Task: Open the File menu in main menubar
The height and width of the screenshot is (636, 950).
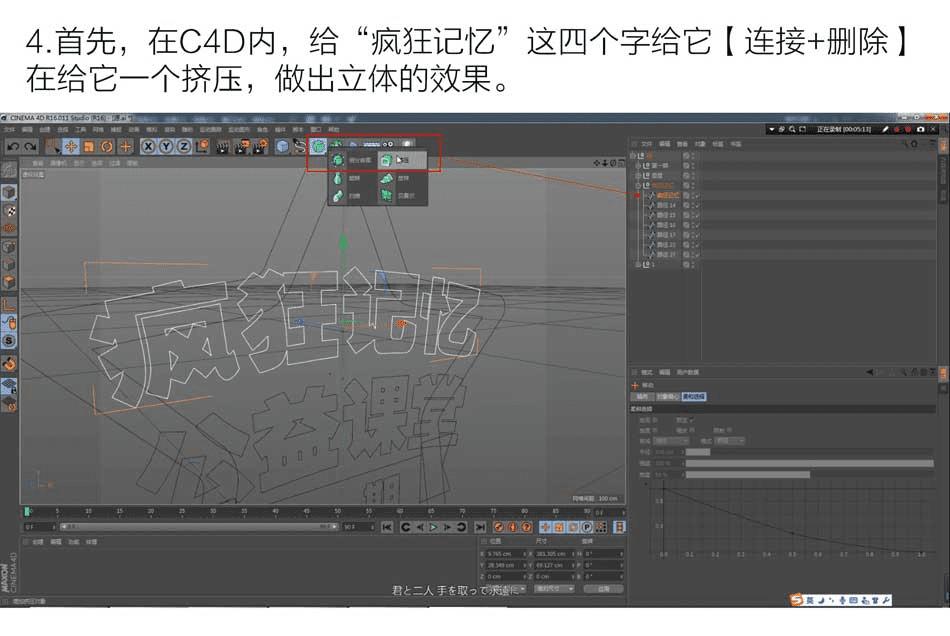Action: 9,130
